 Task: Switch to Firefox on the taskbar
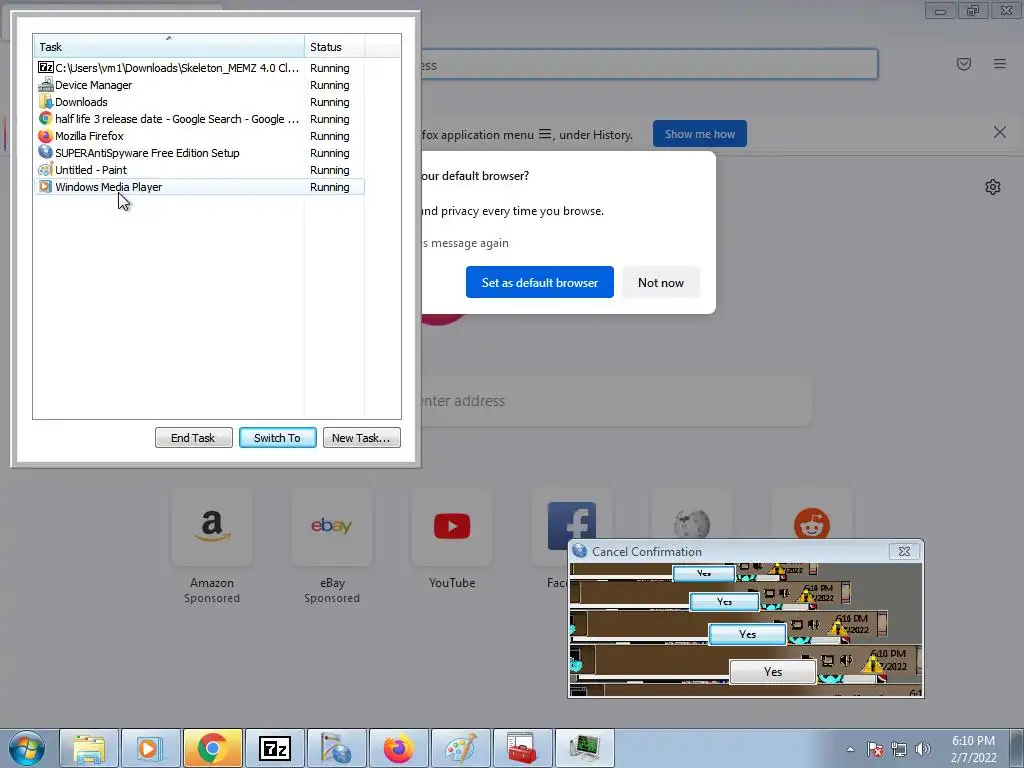(398, 748)
